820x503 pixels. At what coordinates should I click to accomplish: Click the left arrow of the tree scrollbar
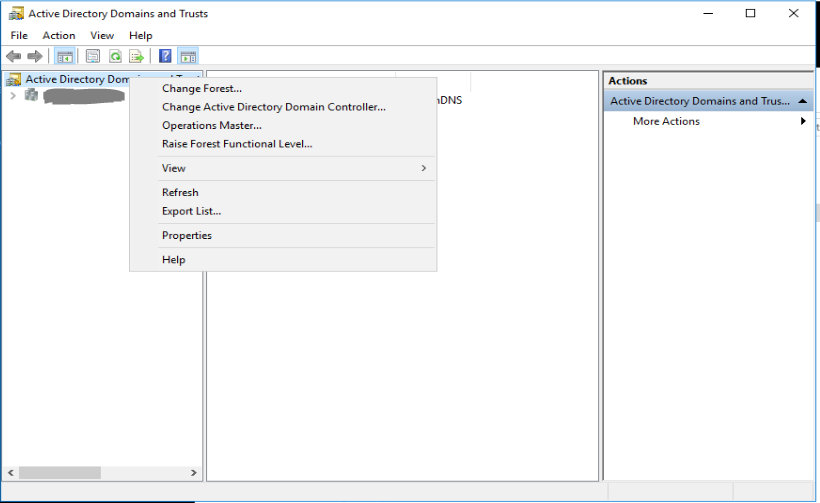point(10,473)
